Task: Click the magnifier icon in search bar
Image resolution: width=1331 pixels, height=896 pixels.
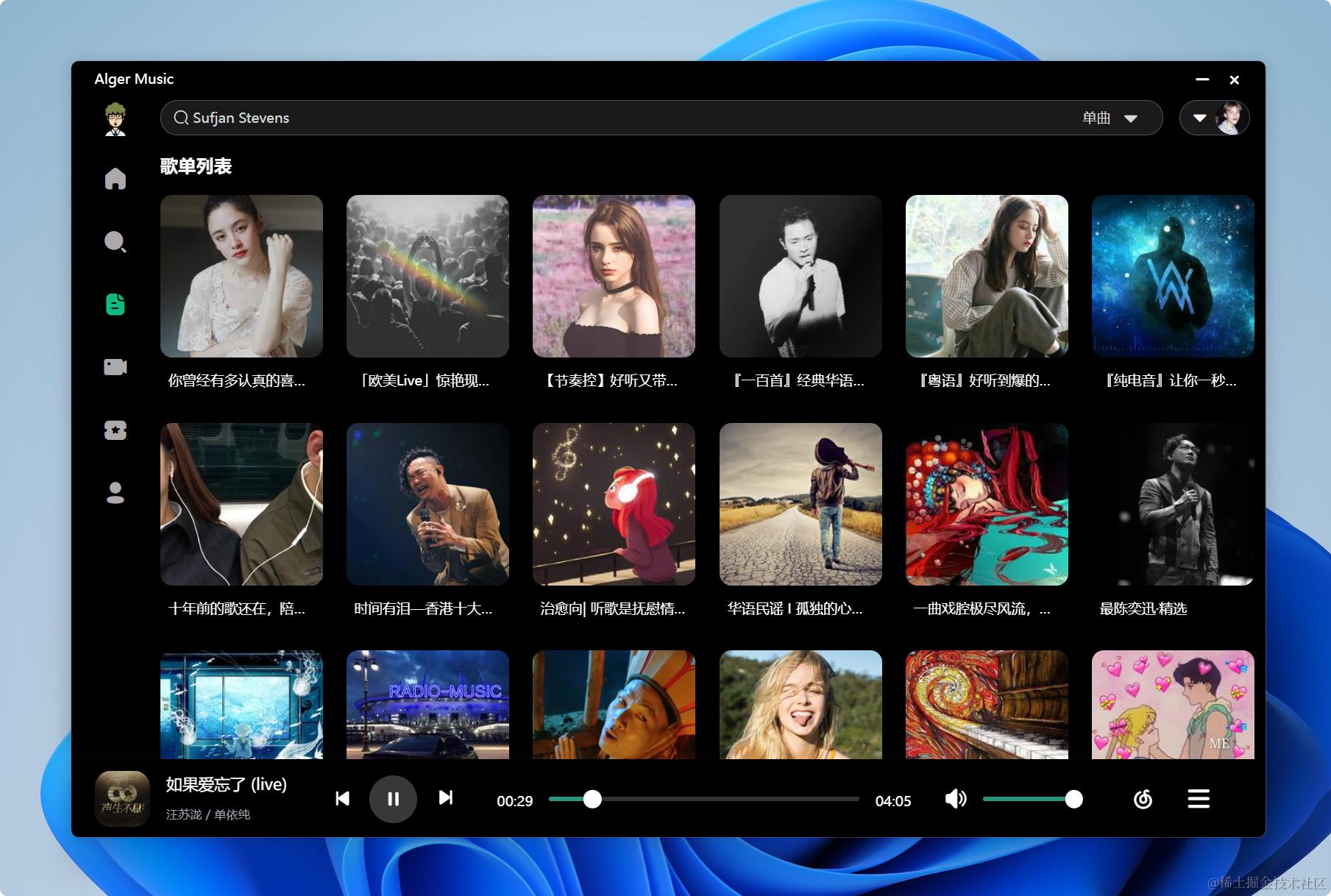Action: point(181,118)
